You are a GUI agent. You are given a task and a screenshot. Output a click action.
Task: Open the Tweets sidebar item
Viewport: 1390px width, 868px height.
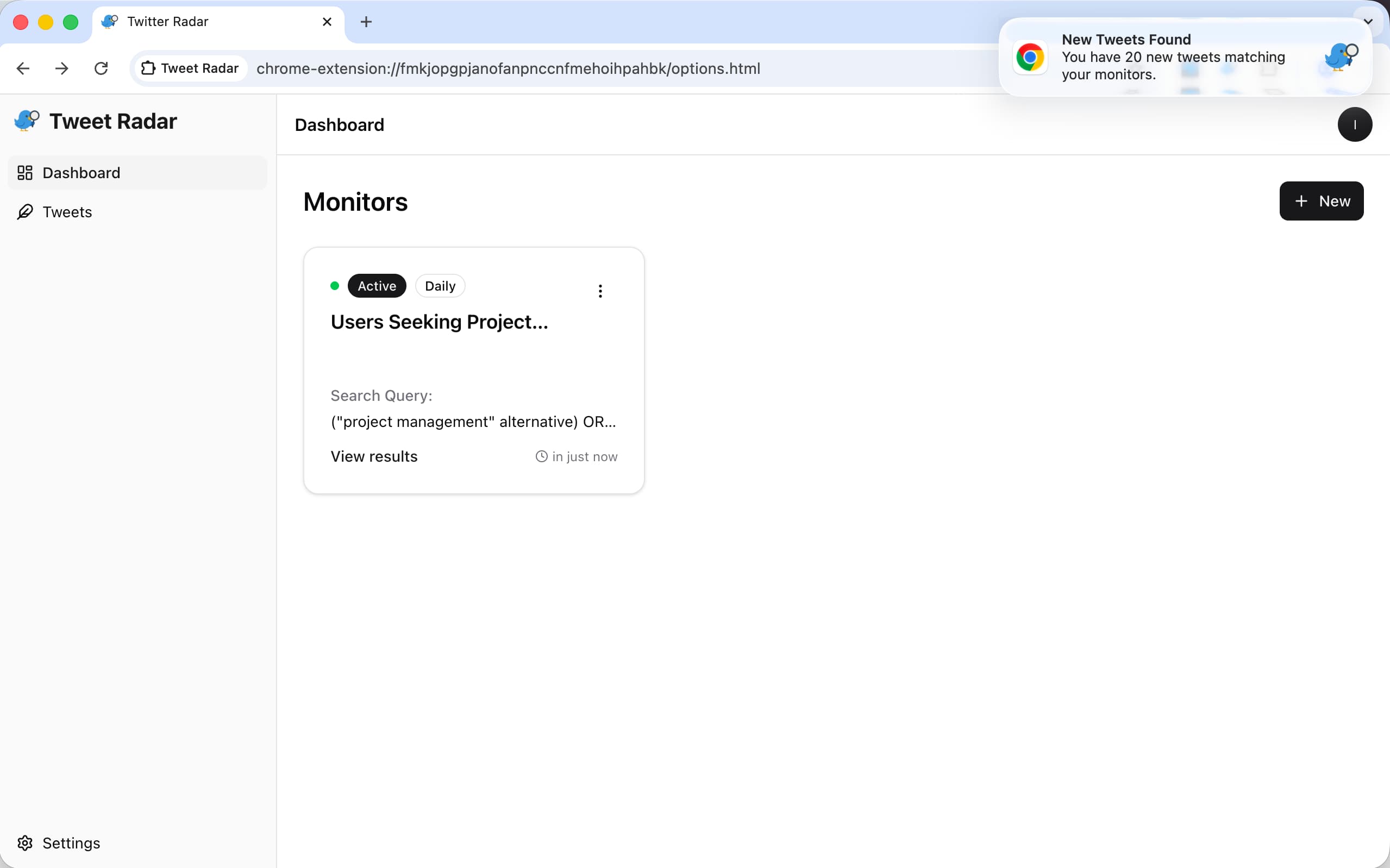[x=137, y=212]
